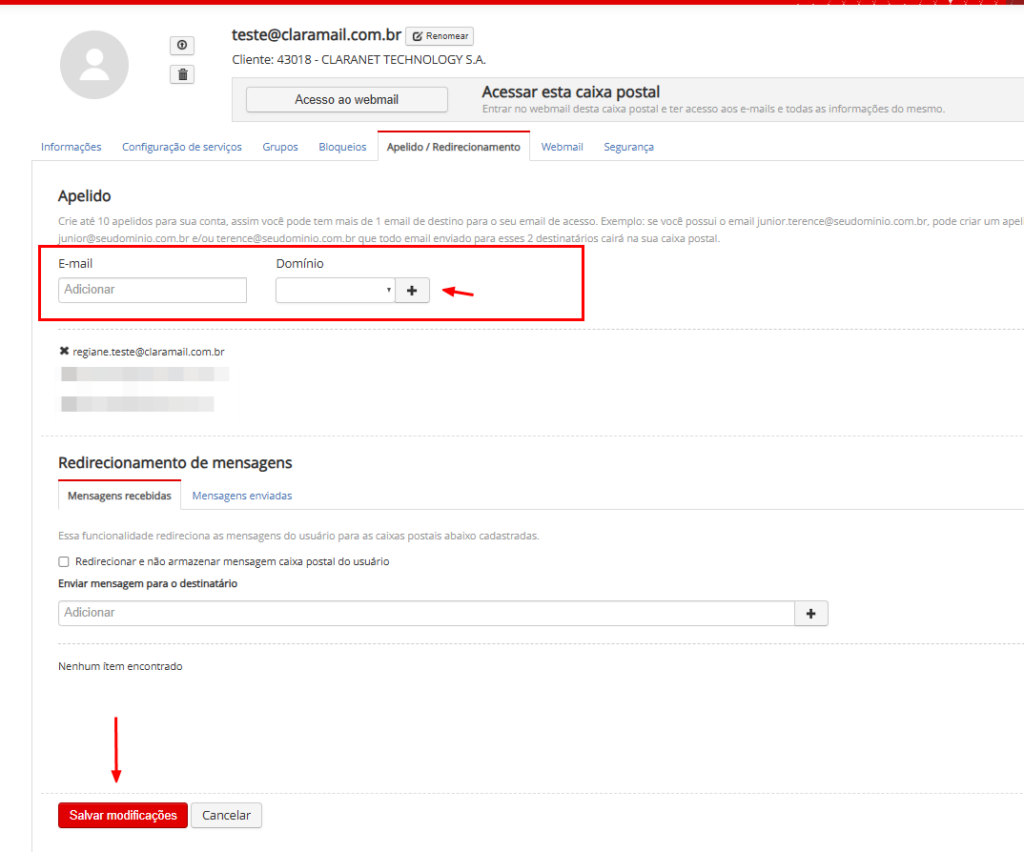Click the upload photo icon button

[x=182, y=46]
